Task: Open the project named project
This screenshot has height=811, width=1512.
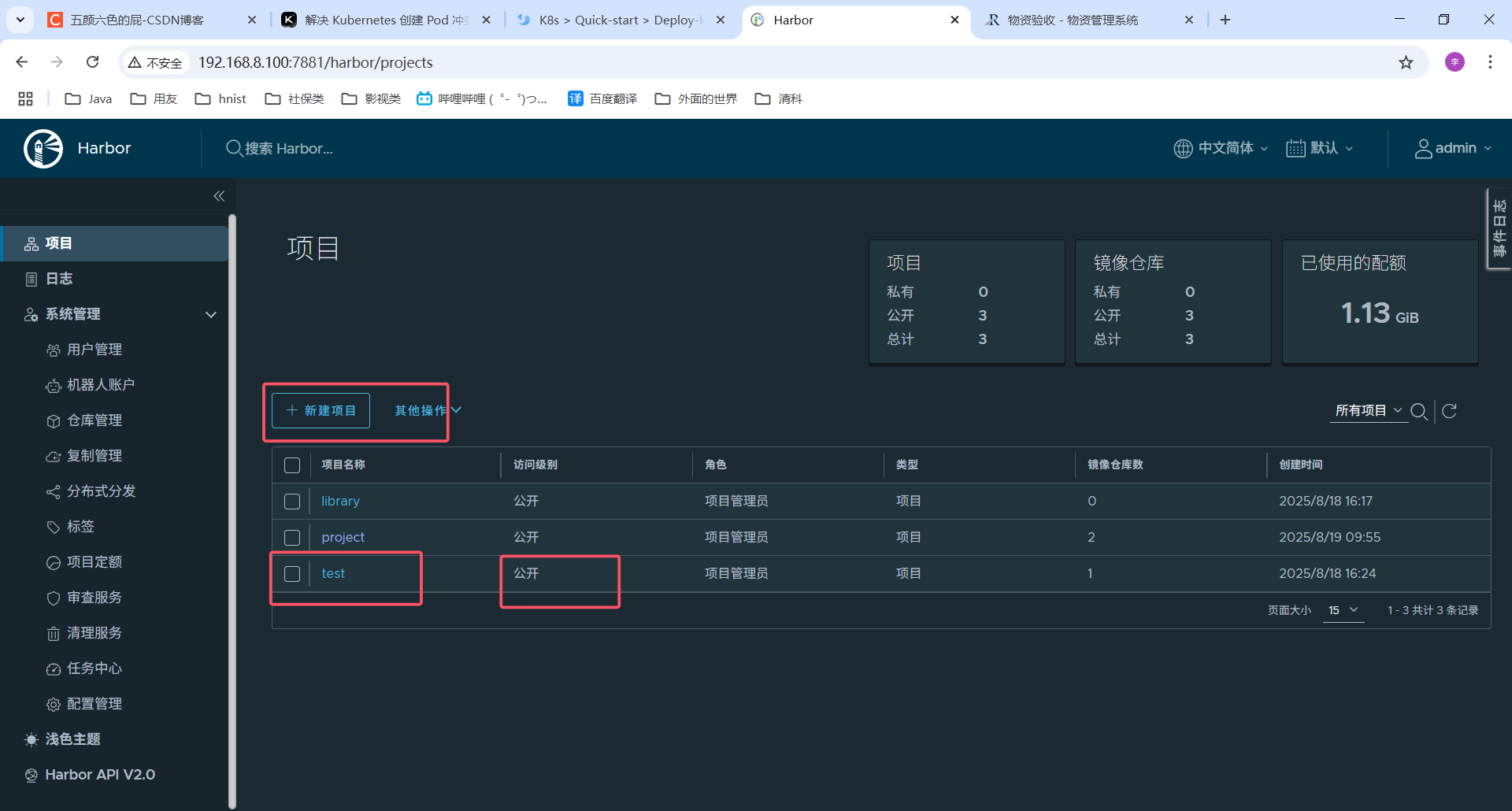Action: 343,536
